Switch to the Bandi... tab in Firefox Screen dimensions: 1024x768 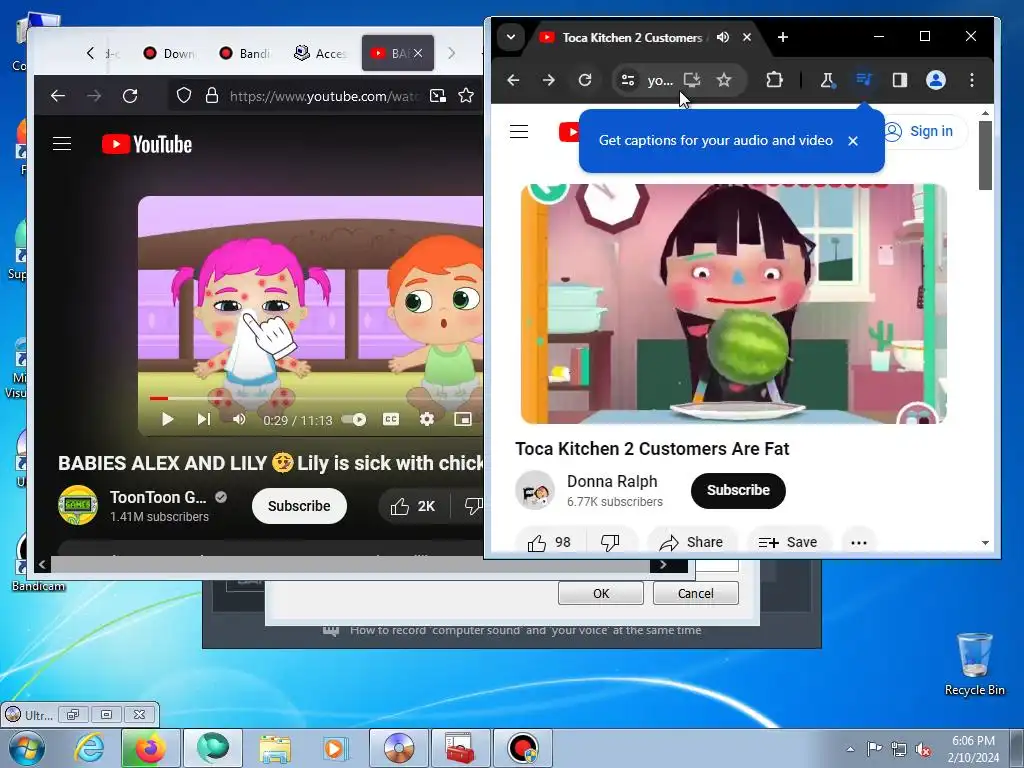(x=245, y=54)
